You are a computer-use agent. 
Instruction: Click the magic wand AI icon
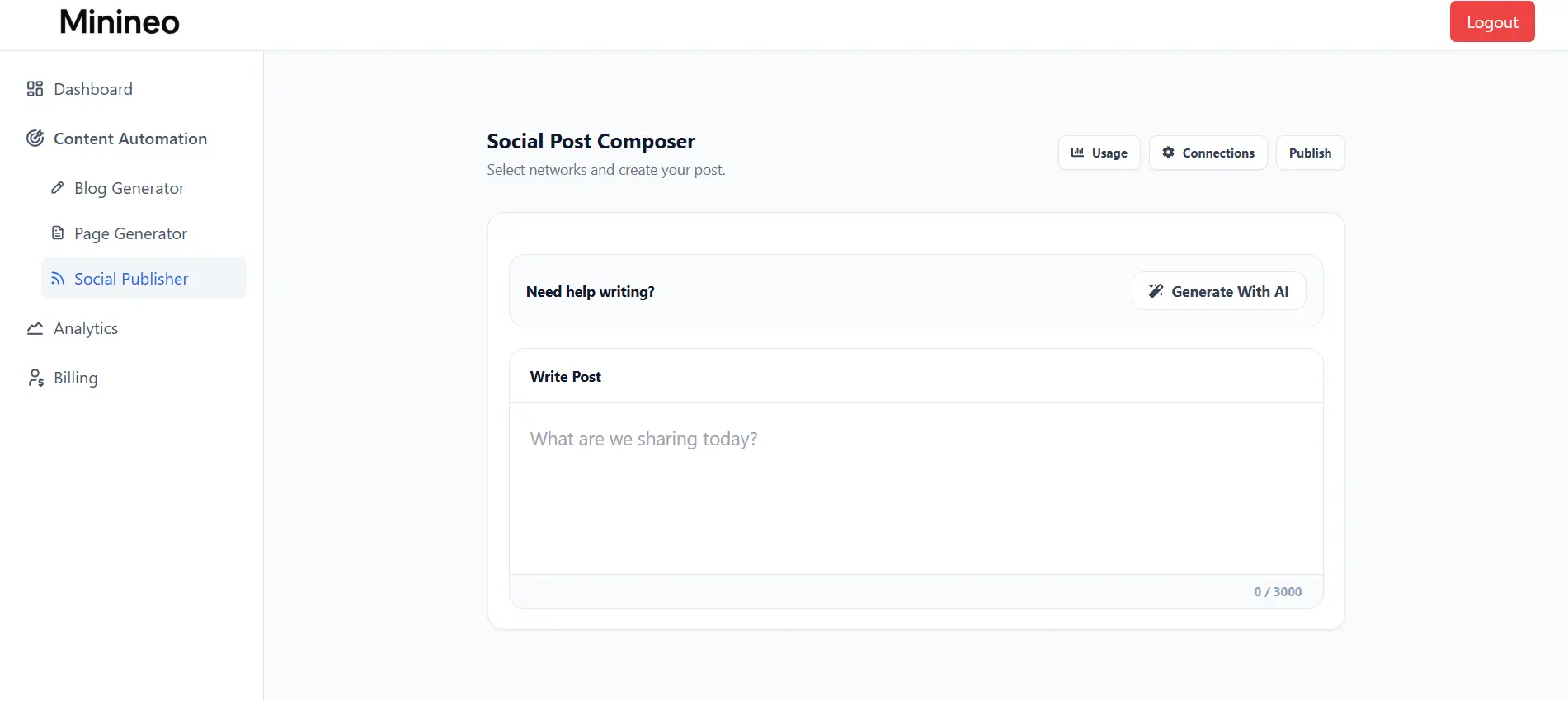point(1156,291)
